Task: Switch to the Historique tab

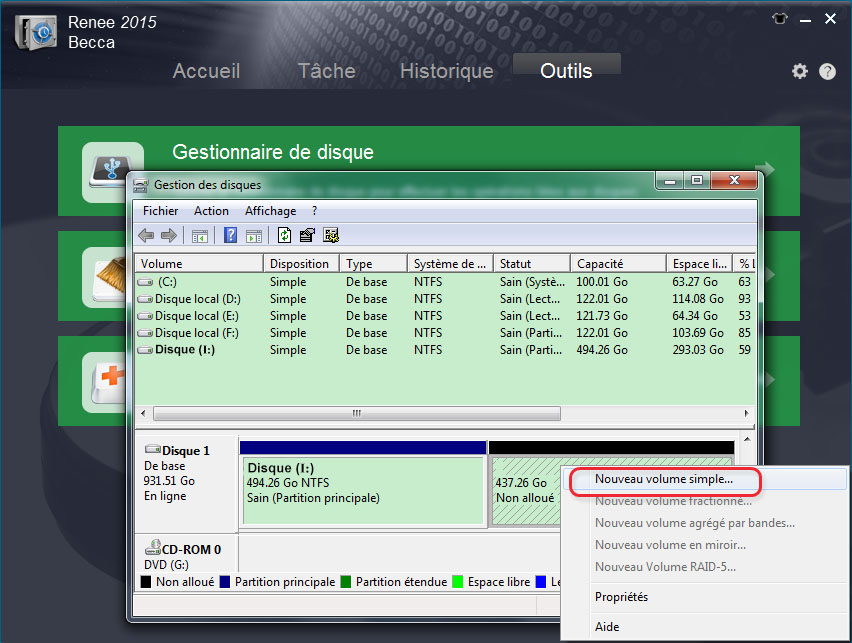Action: click(446, 71)
